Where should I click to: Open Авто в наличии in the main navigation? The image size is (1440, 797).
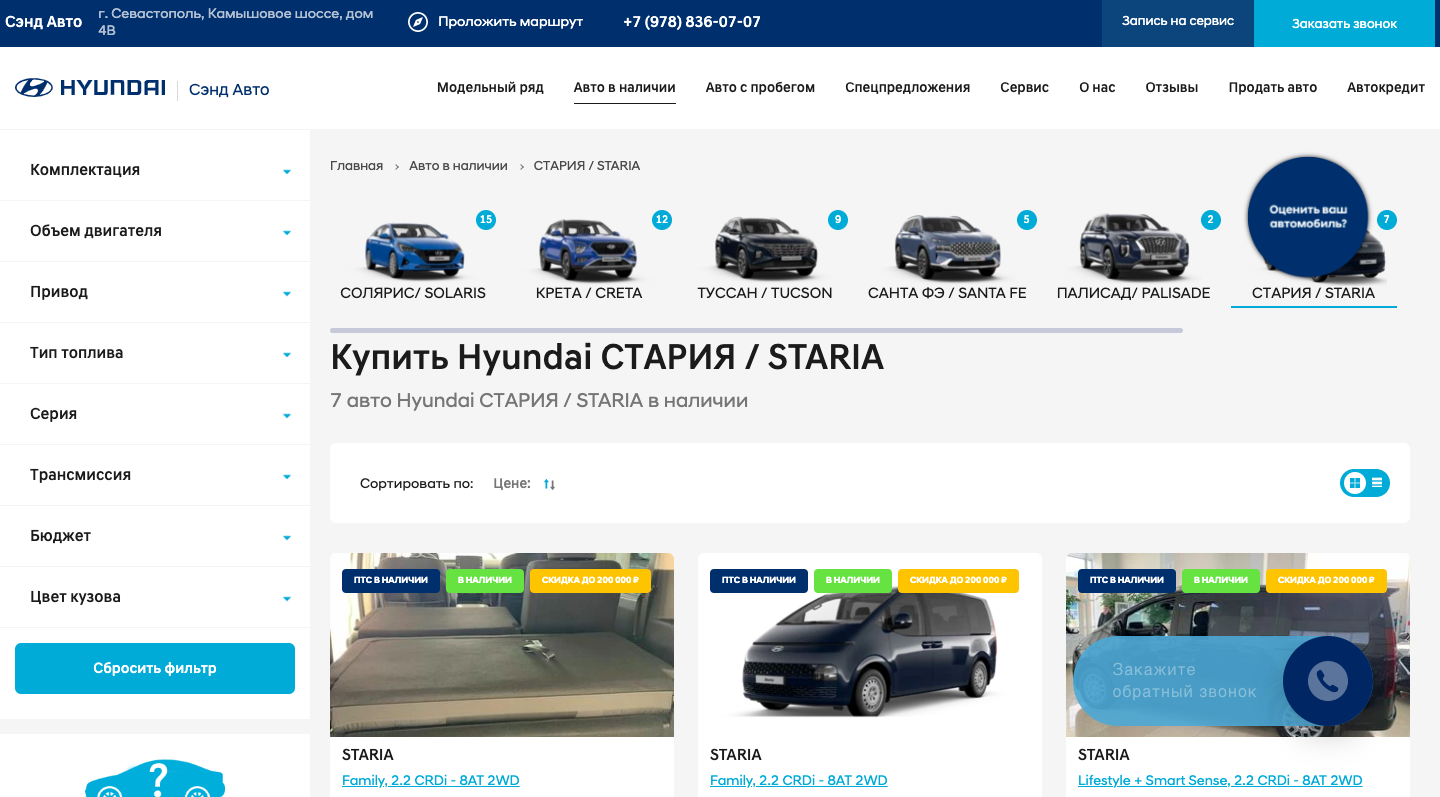pos(625,88)
